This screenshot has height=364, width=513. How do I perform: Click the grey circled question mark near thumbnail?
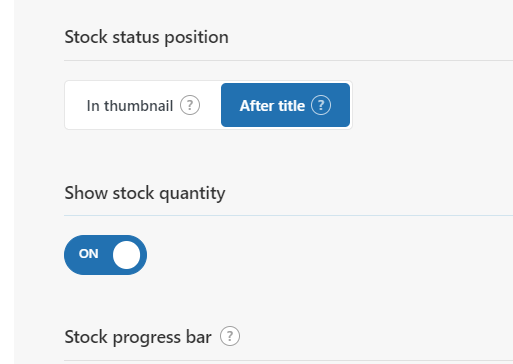click(190, 105)
